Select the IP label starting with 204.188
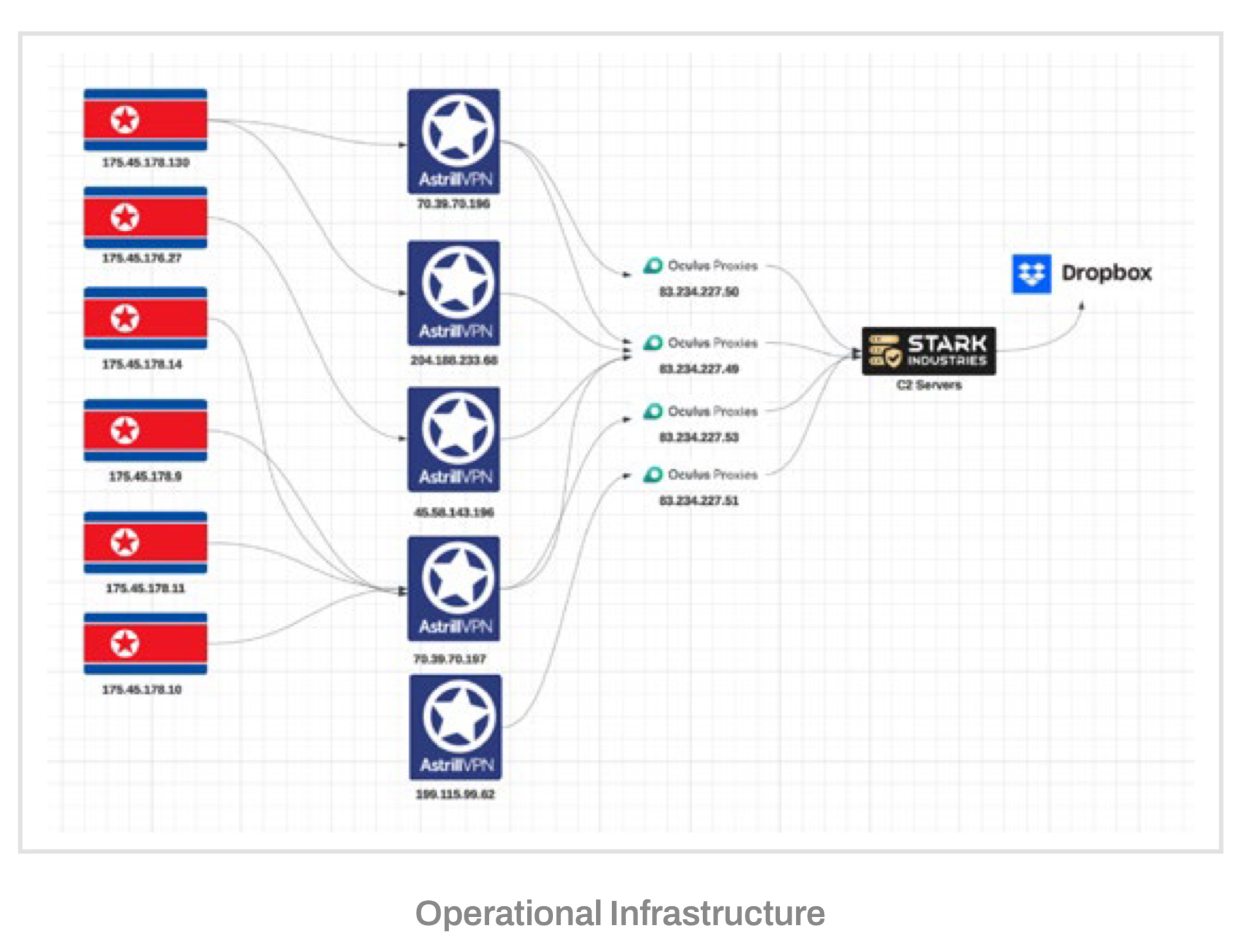Viewport: 1247px width, 952px height. [454, 360]
